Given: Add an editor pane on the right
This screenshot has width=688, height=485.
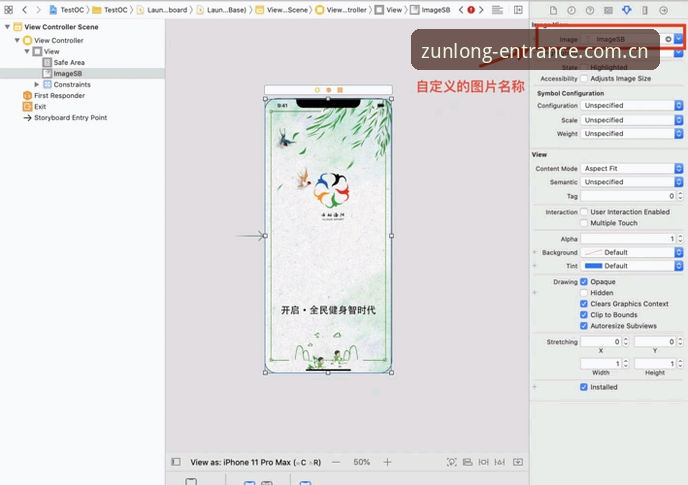Looking at the screenshot, I should point(518,10).
